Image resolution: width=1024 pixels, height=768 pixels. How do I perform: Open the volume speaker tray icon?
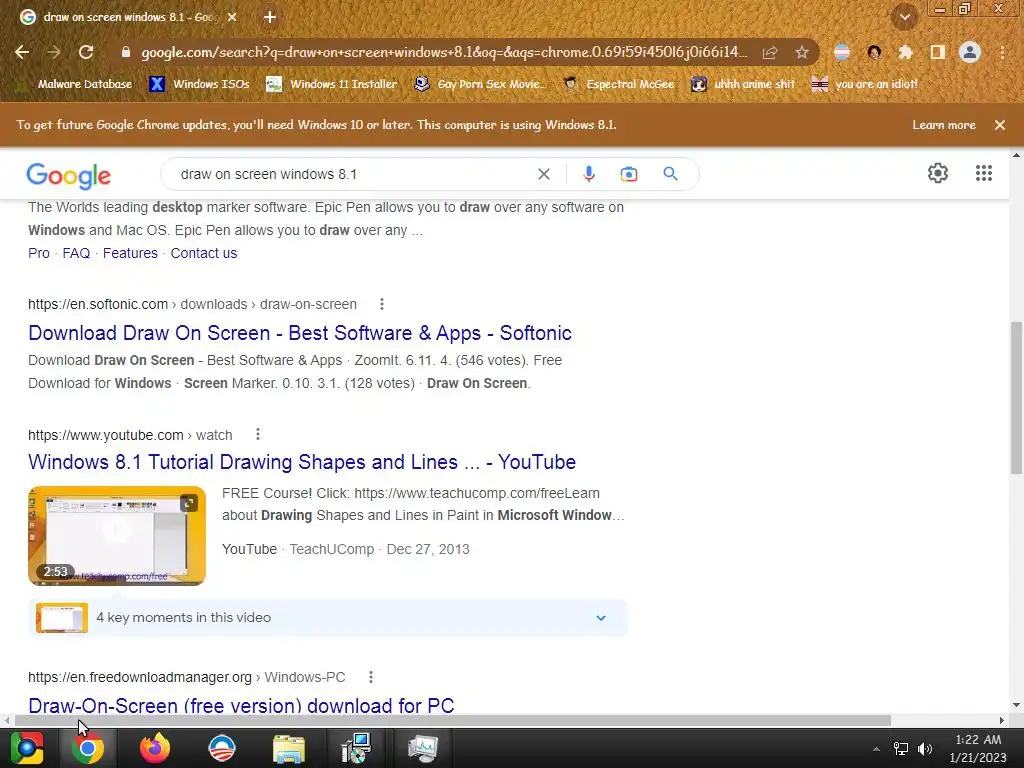[925, 749]
